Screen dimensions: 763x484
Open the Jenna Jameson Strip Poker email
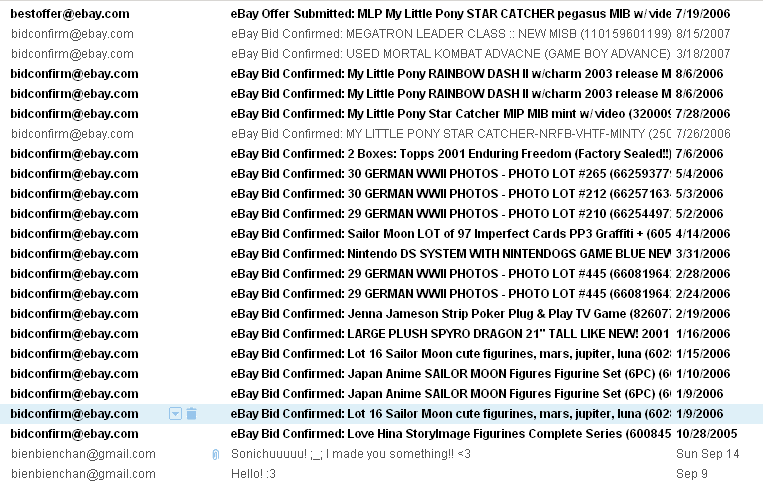coord(451,314)
